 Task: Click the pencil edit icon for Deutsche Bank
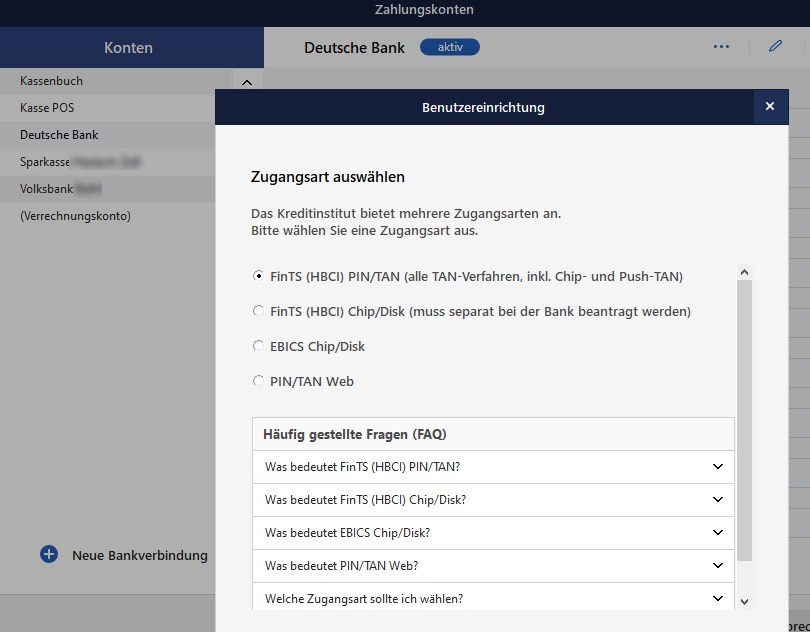775,47
